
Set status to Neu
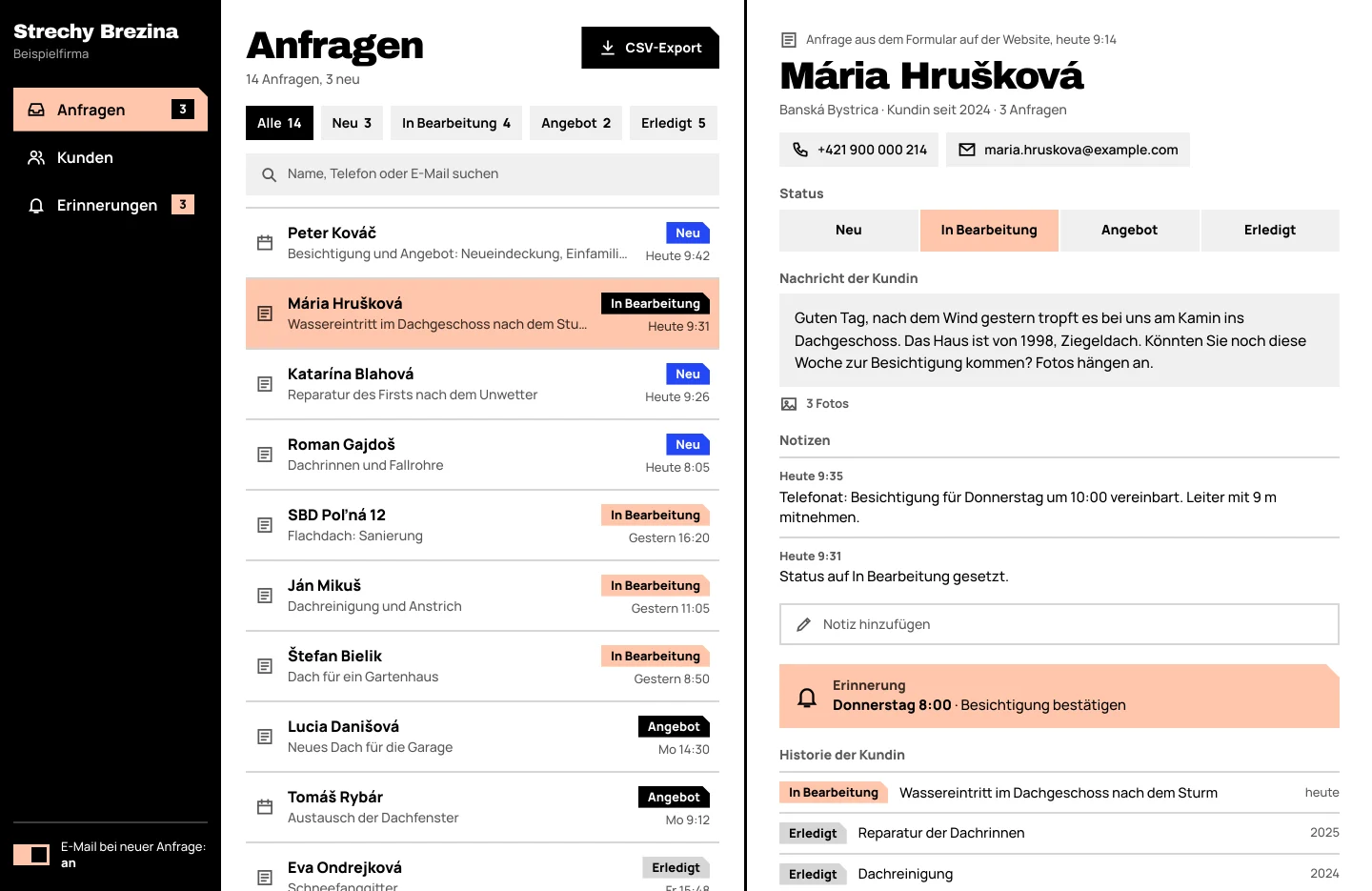pos(849,231)
